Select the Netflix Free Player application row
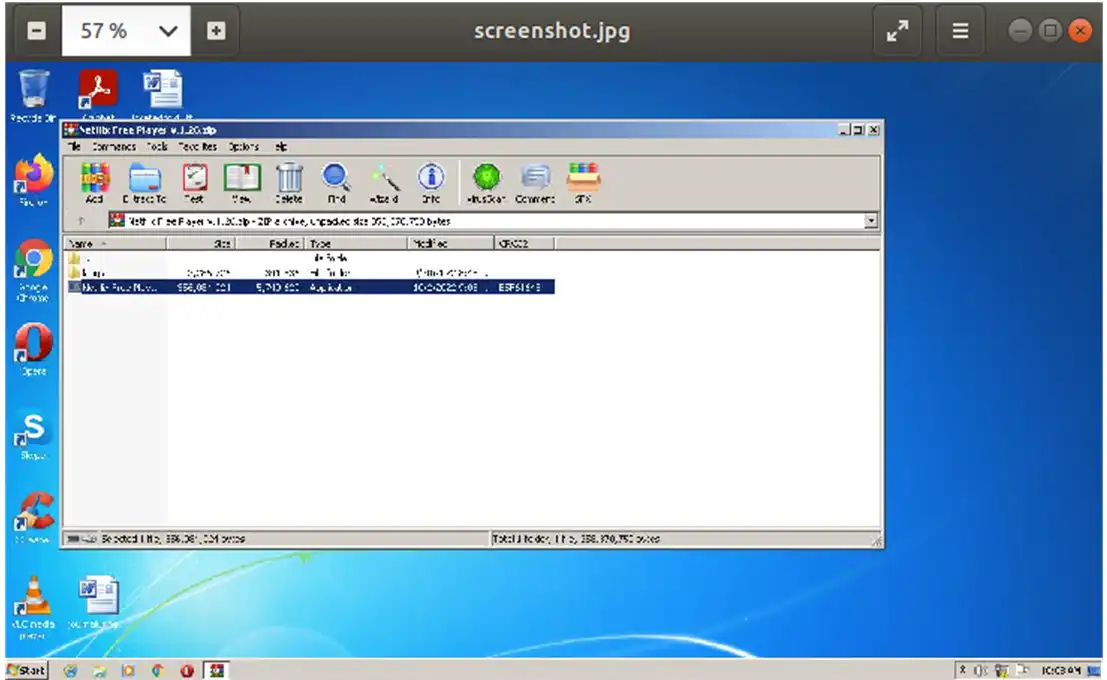The image size is (1107, 680). [310, 287]
